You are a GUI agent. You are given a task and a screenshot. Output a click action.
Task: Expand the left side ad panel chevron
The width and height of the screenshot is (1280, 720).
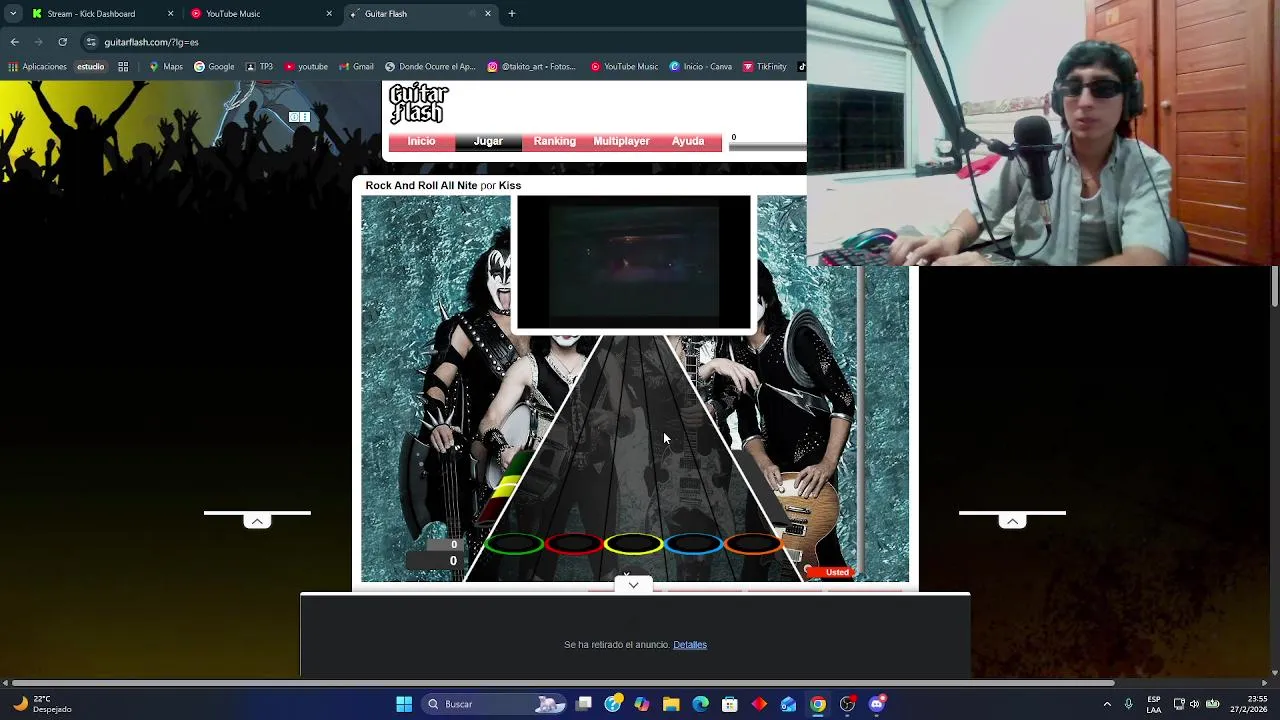[257, 521]
